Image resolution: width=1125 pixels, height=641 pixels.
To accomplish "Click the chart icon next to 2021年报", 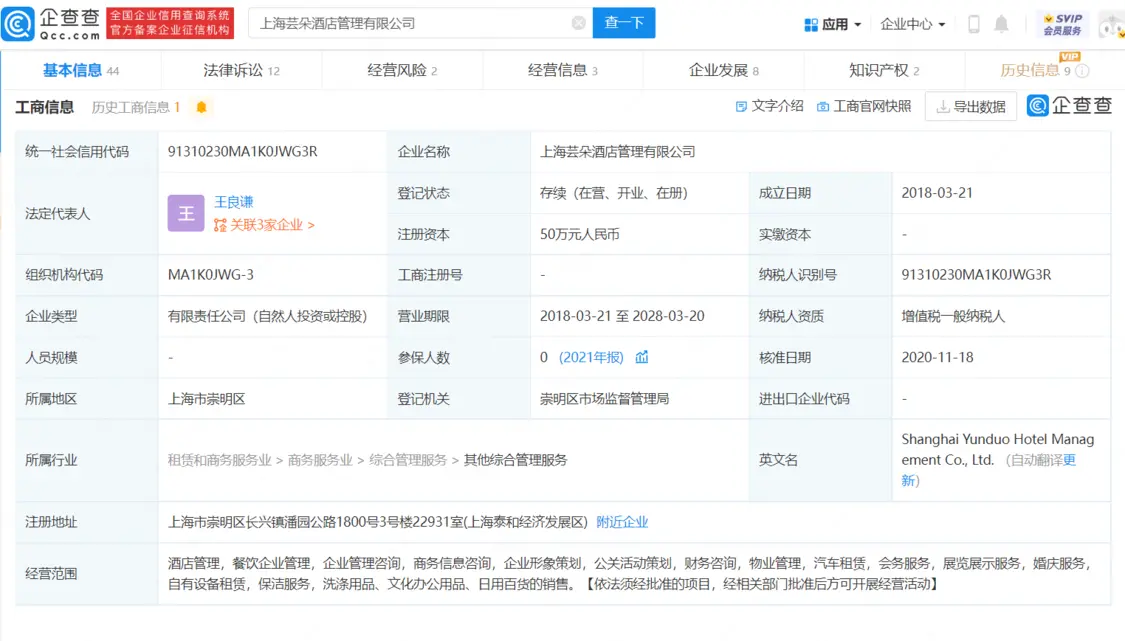I will tap(641, 357).
